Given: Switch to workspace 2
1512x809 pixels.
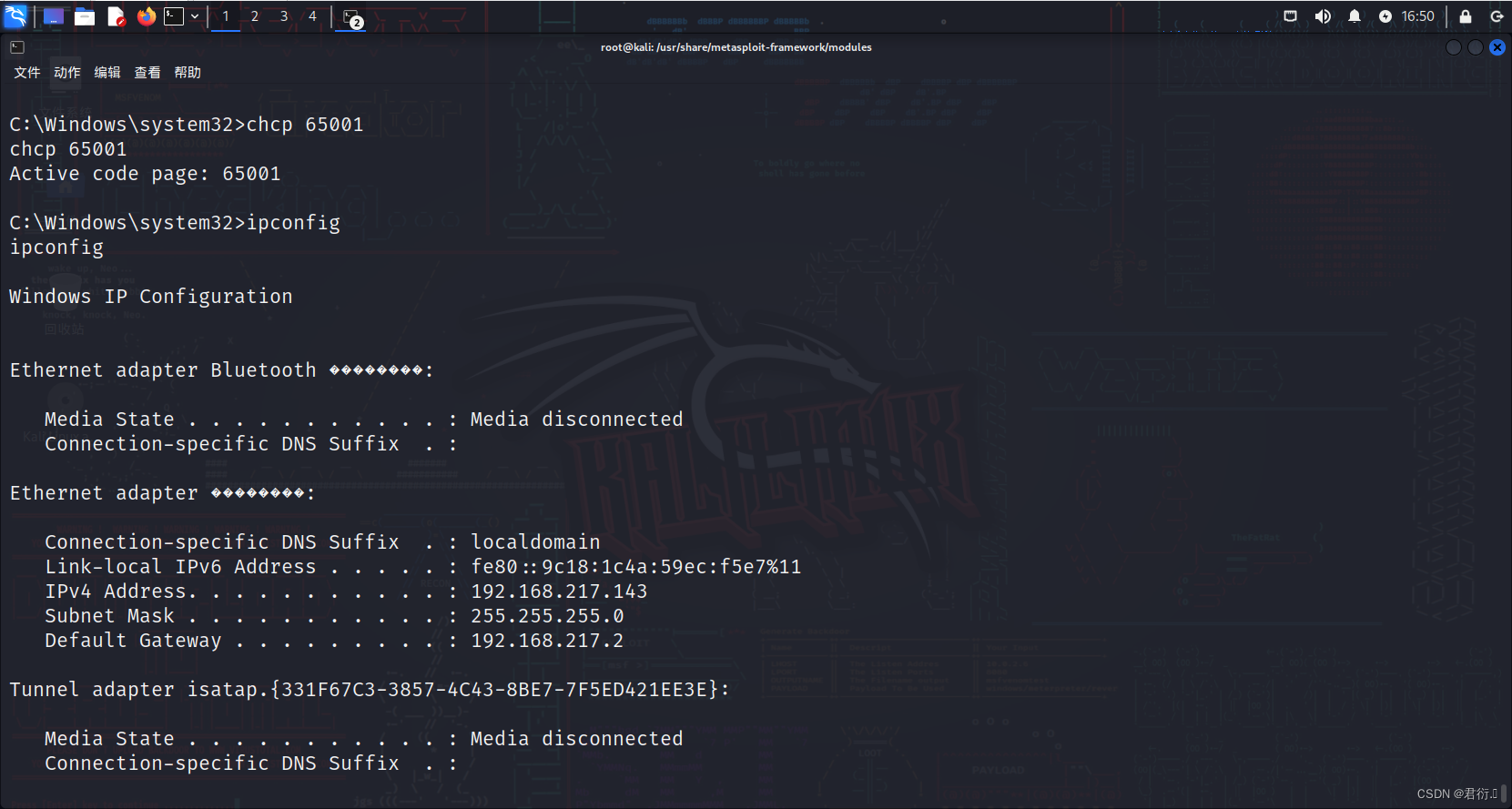Looking at the screenshot, I should (255, 16).
